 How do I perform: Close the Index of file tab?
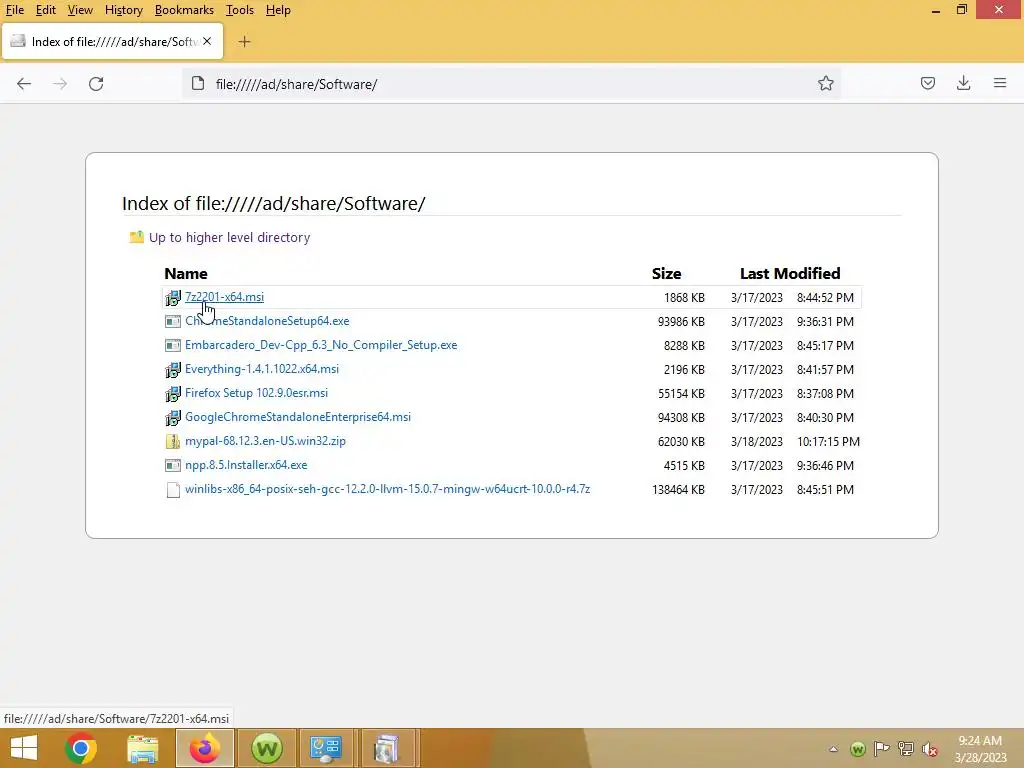[207, 41]
